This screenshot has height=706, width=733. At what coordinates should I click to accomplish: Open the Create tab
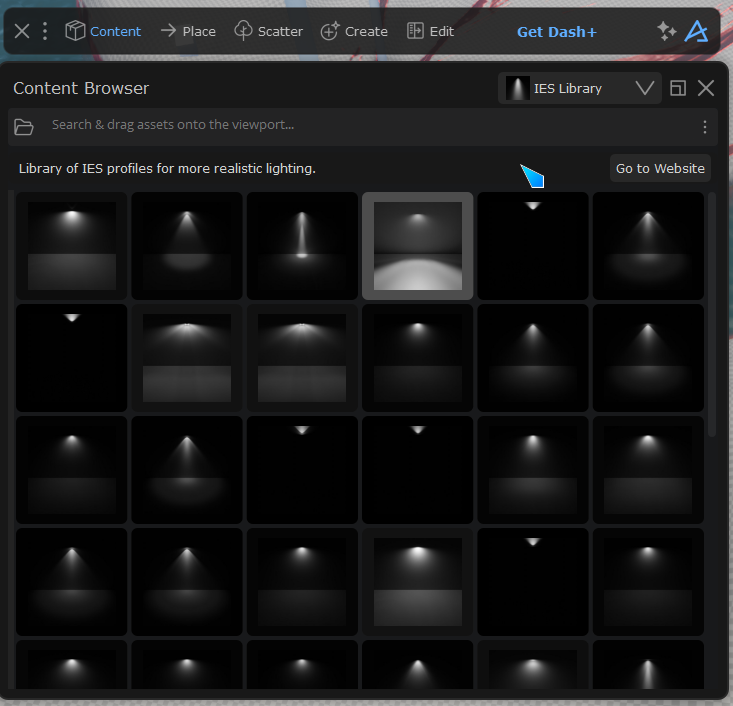354,31
